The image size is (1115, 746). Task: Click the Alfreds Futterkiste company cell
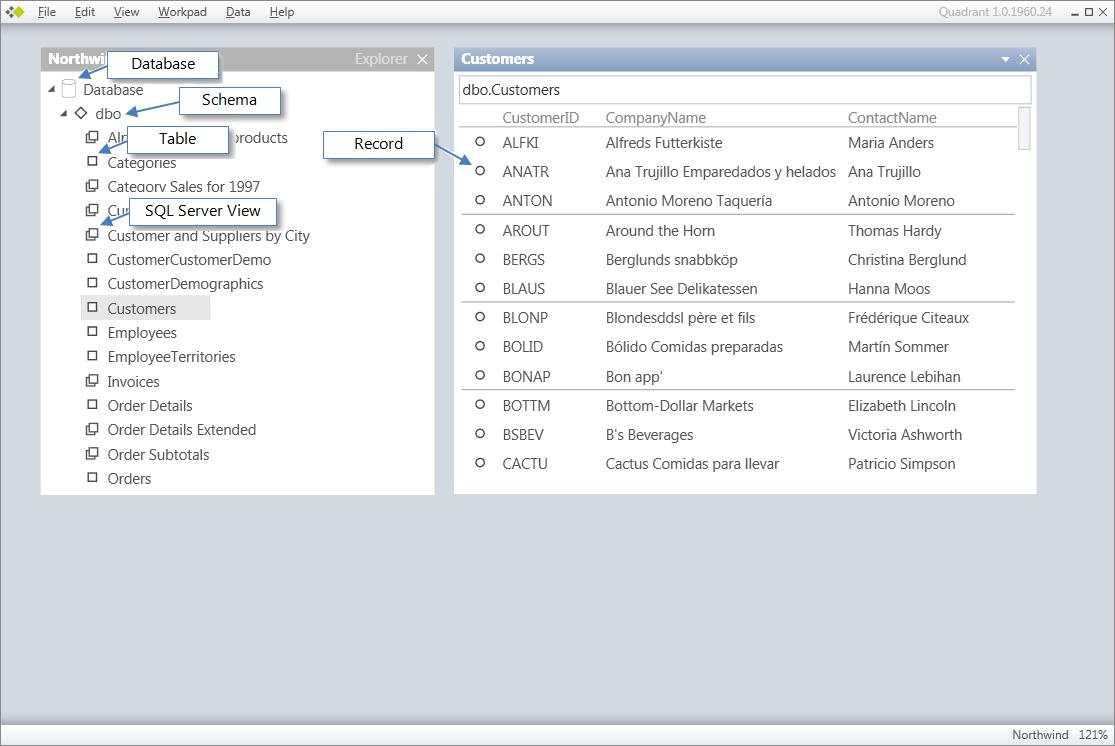pyautogui.click(x=664, y=143)
